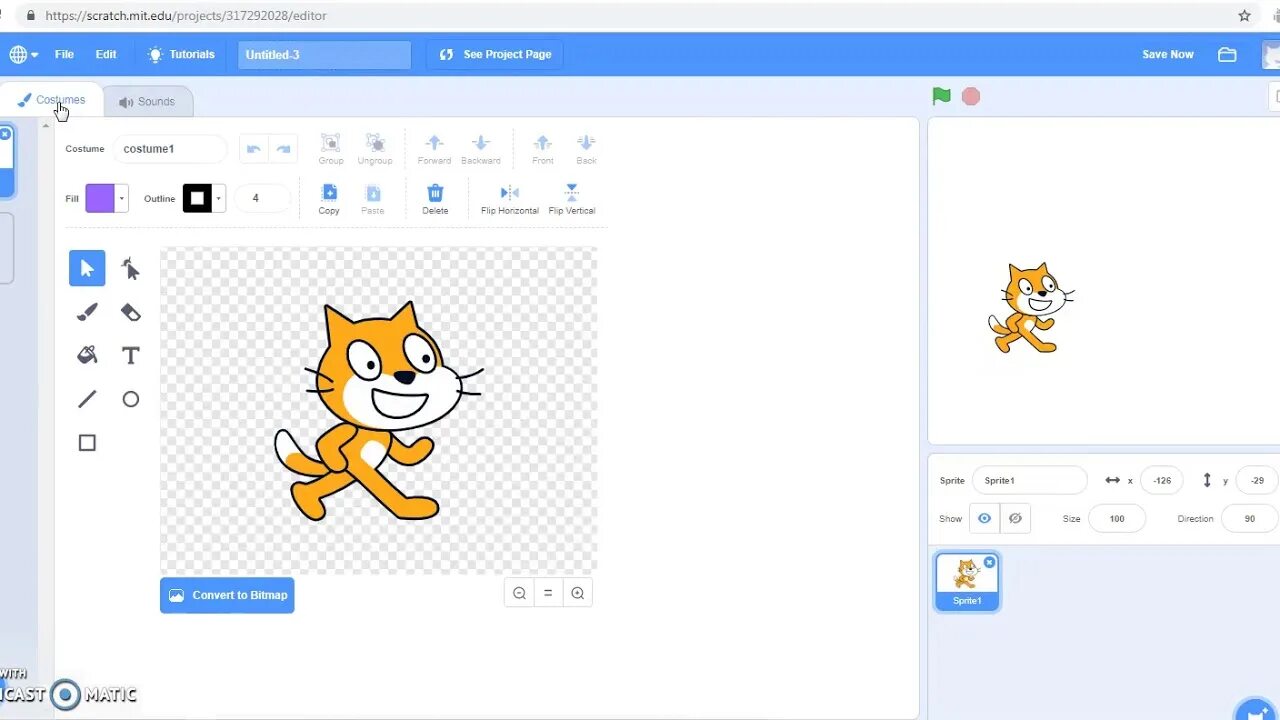Click the cat sprite on the stage
This screenshot has height=720, width=1280.
click(1031, 308)
